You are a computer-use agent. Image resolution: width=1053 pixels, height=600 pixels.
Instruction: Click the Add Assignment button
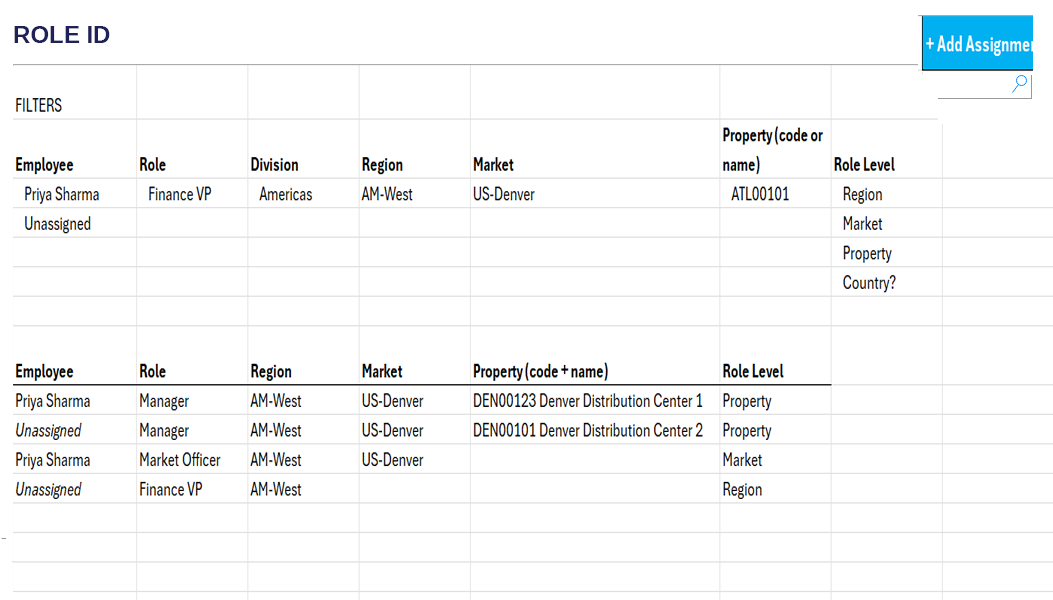point(977,43)
